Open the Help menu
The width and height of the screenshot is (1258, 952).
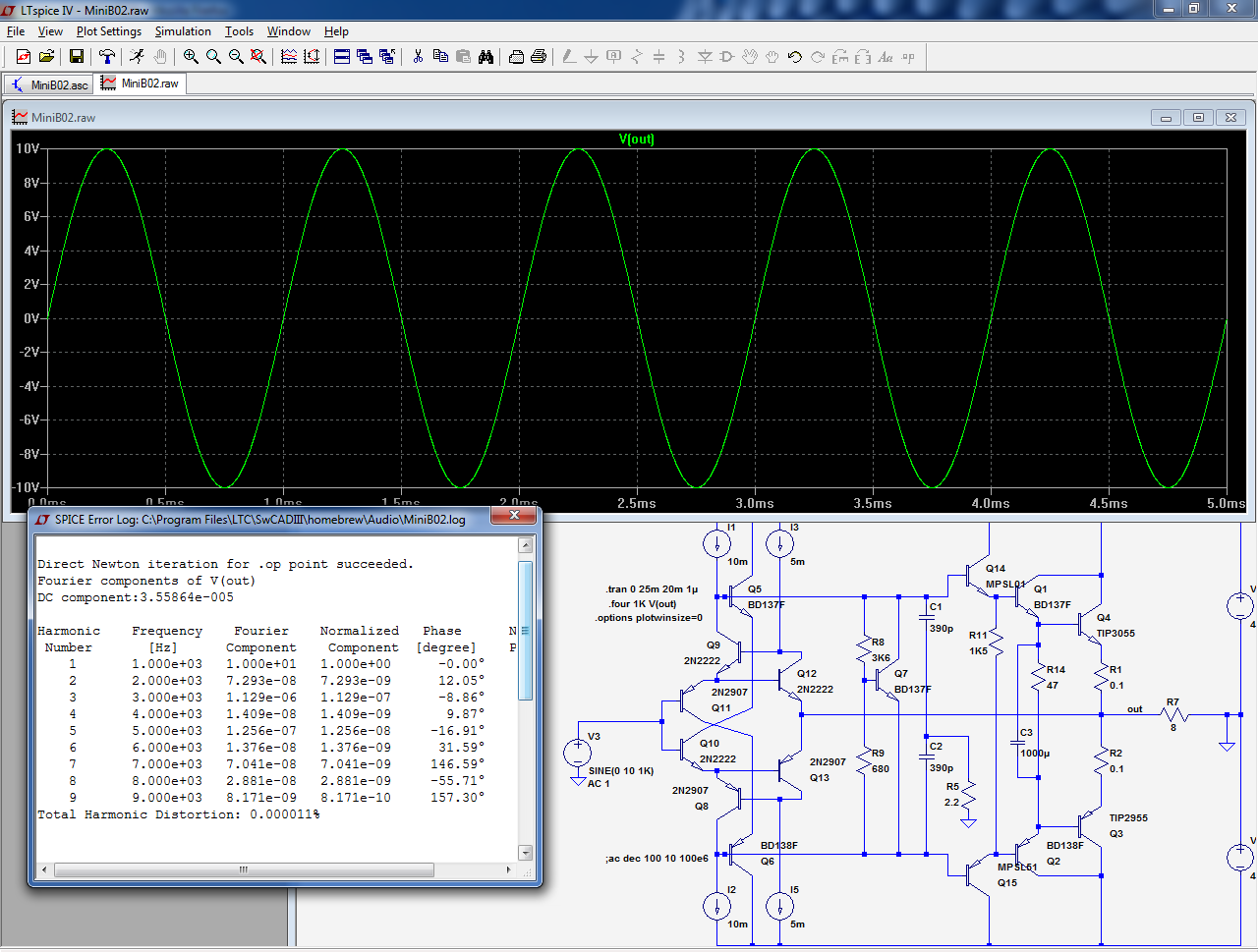click(x=336, y=31)
